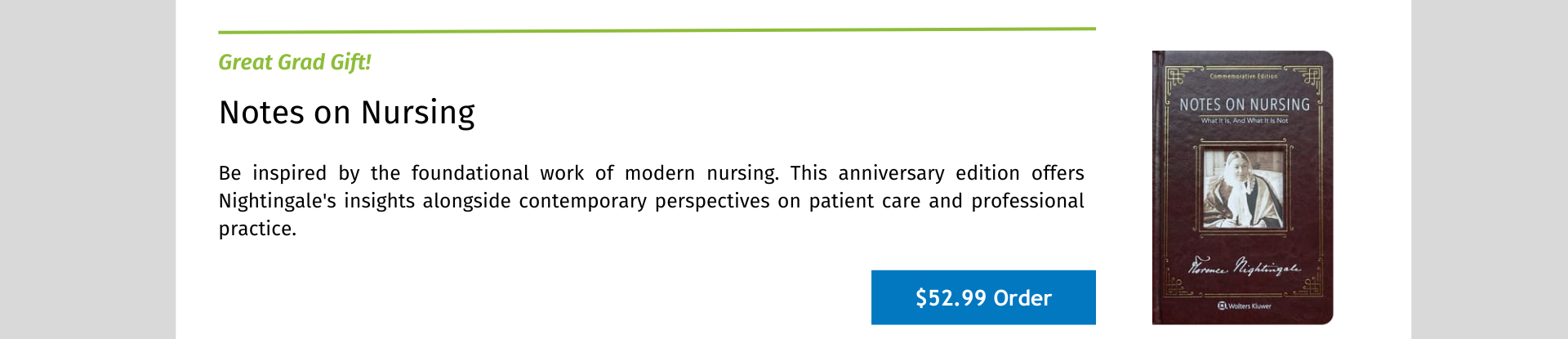Click the top-left gold corner ornament on cover
Viewport: 1568px width, 339px height.
tap(1176, 78)
